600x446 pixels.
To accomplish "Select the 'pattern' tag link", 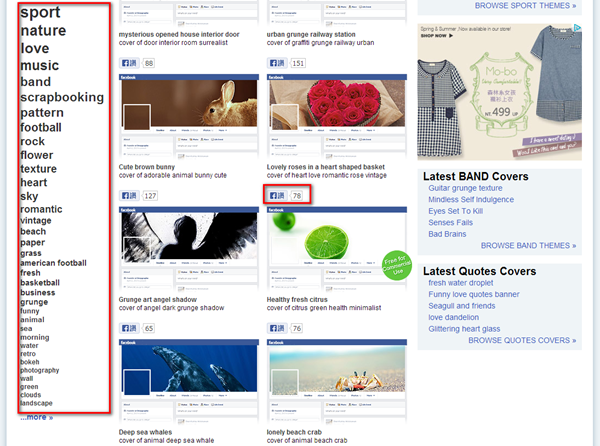I will [x=42, y=112].
